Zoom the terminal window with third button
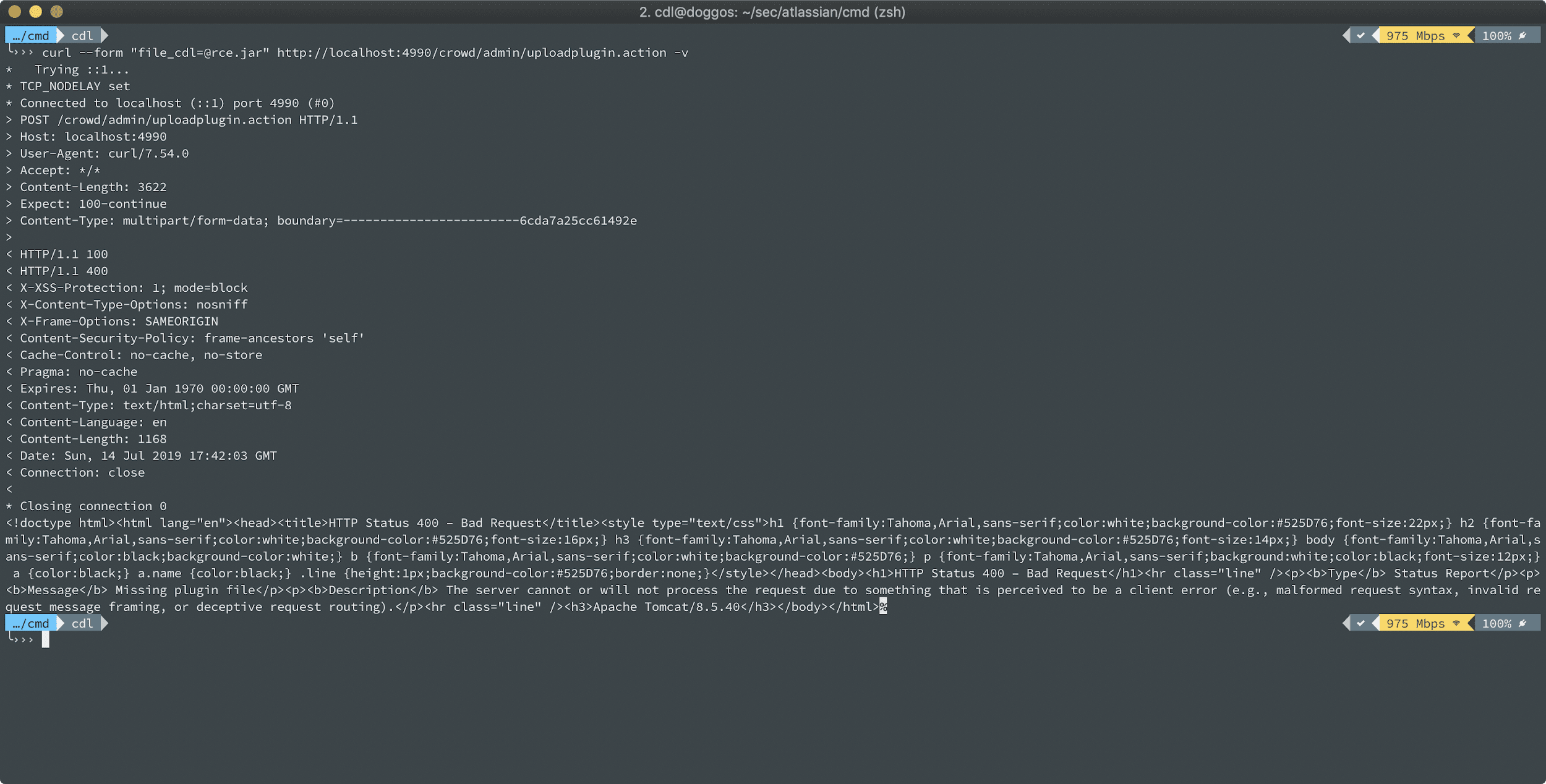The height and width of the screenshot is (784, 1546). [56, 11]
